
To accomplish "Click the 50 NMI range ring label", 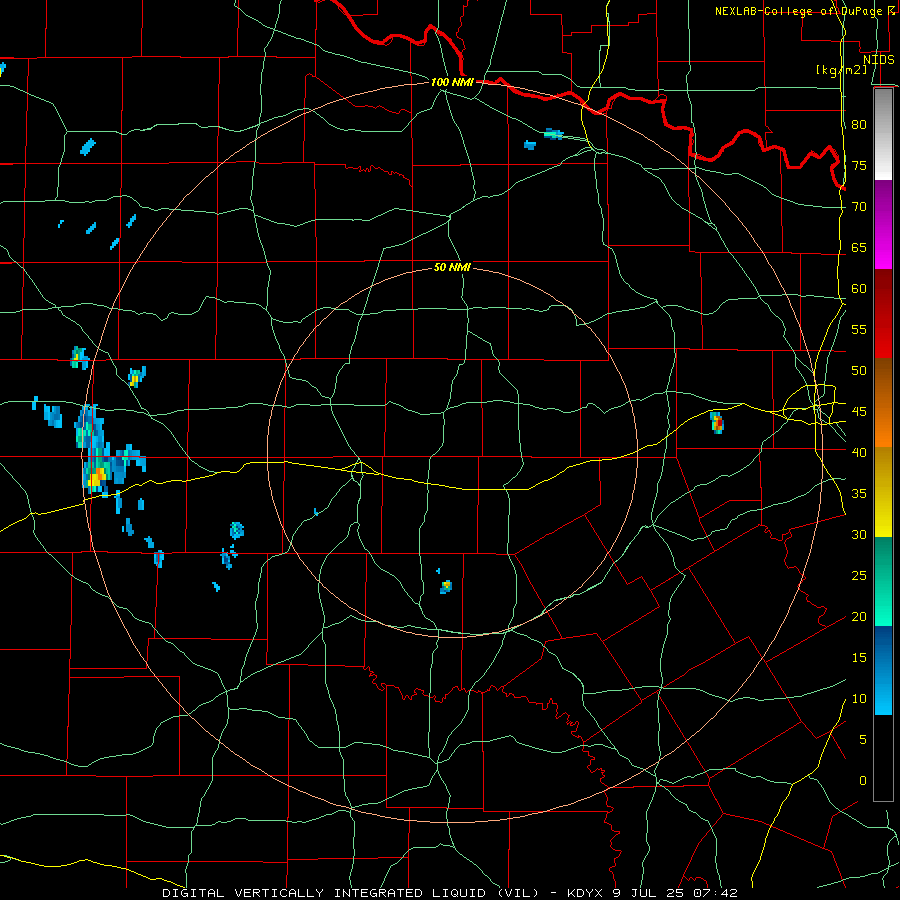I will click(x=452, y=267).
